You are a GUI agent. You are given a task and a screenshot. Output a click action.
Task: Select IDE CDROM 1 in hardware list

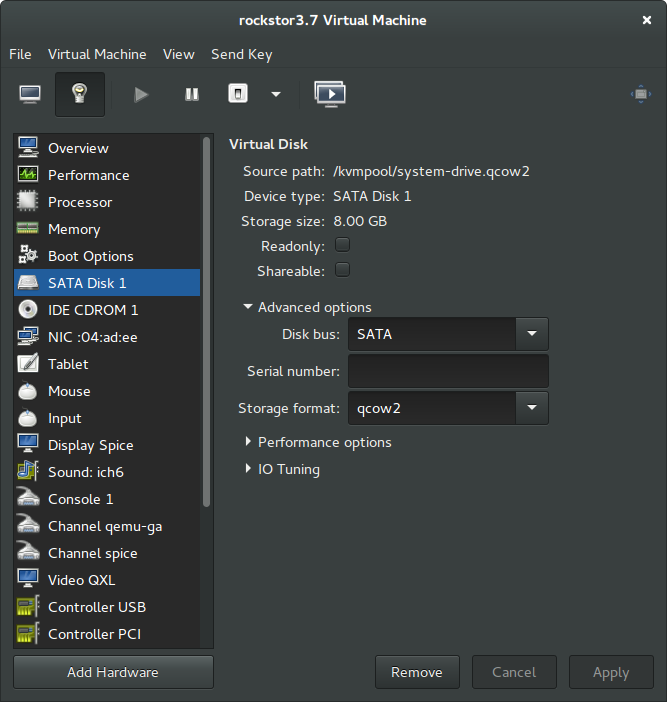coord(93,310)
